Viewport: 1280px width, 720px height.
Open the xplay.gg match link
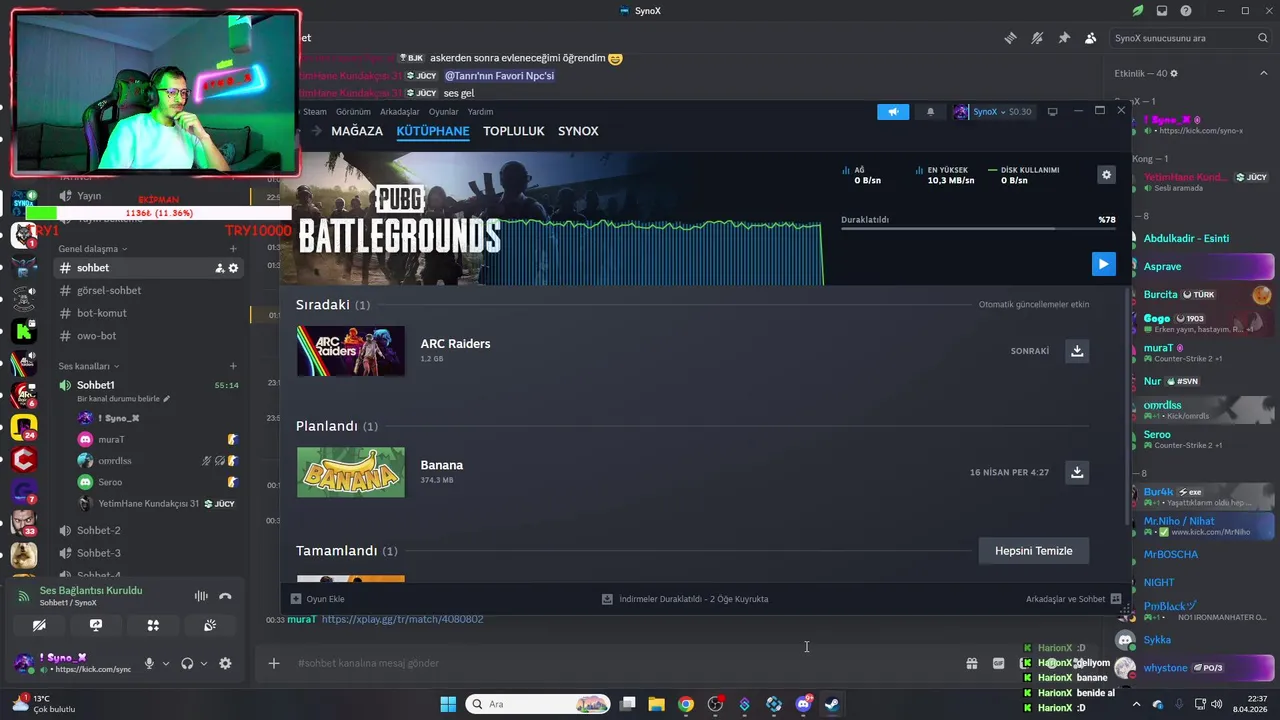coord(402,619)
